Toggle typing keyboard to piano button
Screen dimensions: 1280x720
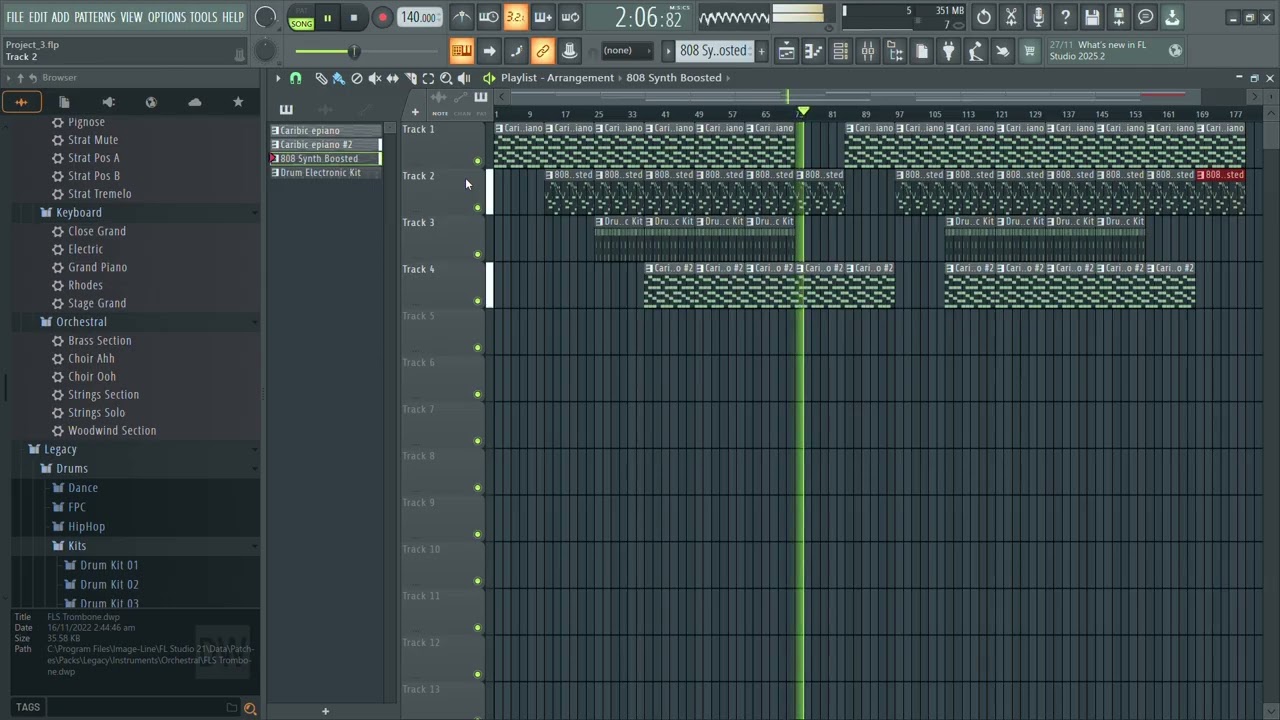pos(461,51)
